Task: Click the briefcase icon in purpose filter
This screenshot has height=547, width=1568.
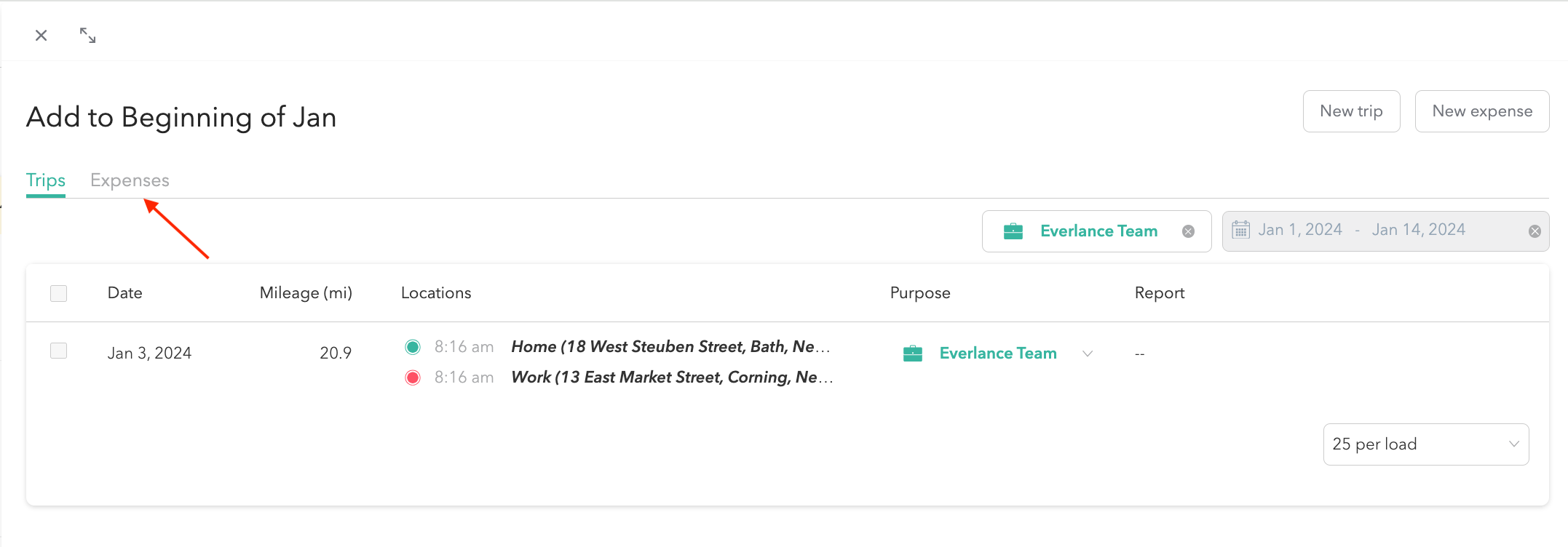Action: tap(1013, 231)
